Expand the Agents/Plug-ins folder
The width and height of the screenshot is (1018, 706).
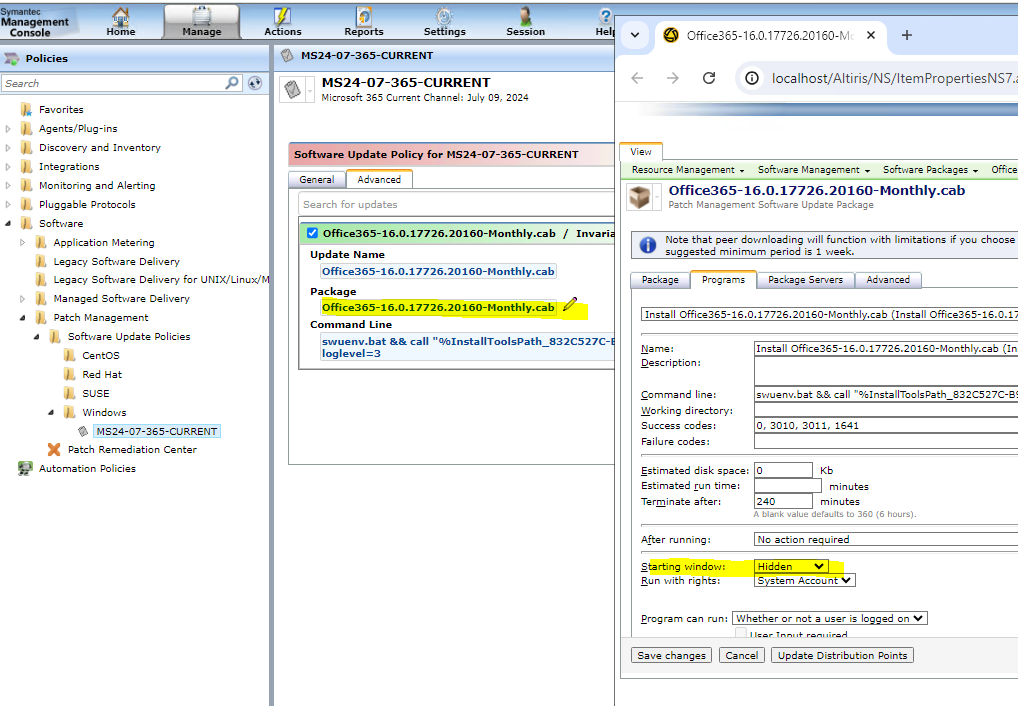click(8, 129)
